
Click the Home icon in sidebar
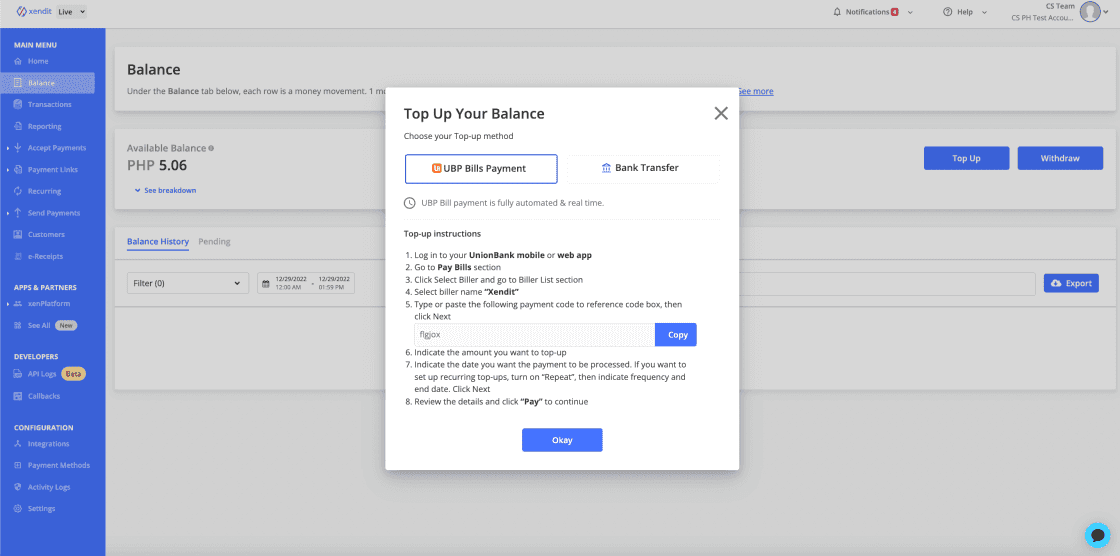pyautogui.click(x=18, y=62)
